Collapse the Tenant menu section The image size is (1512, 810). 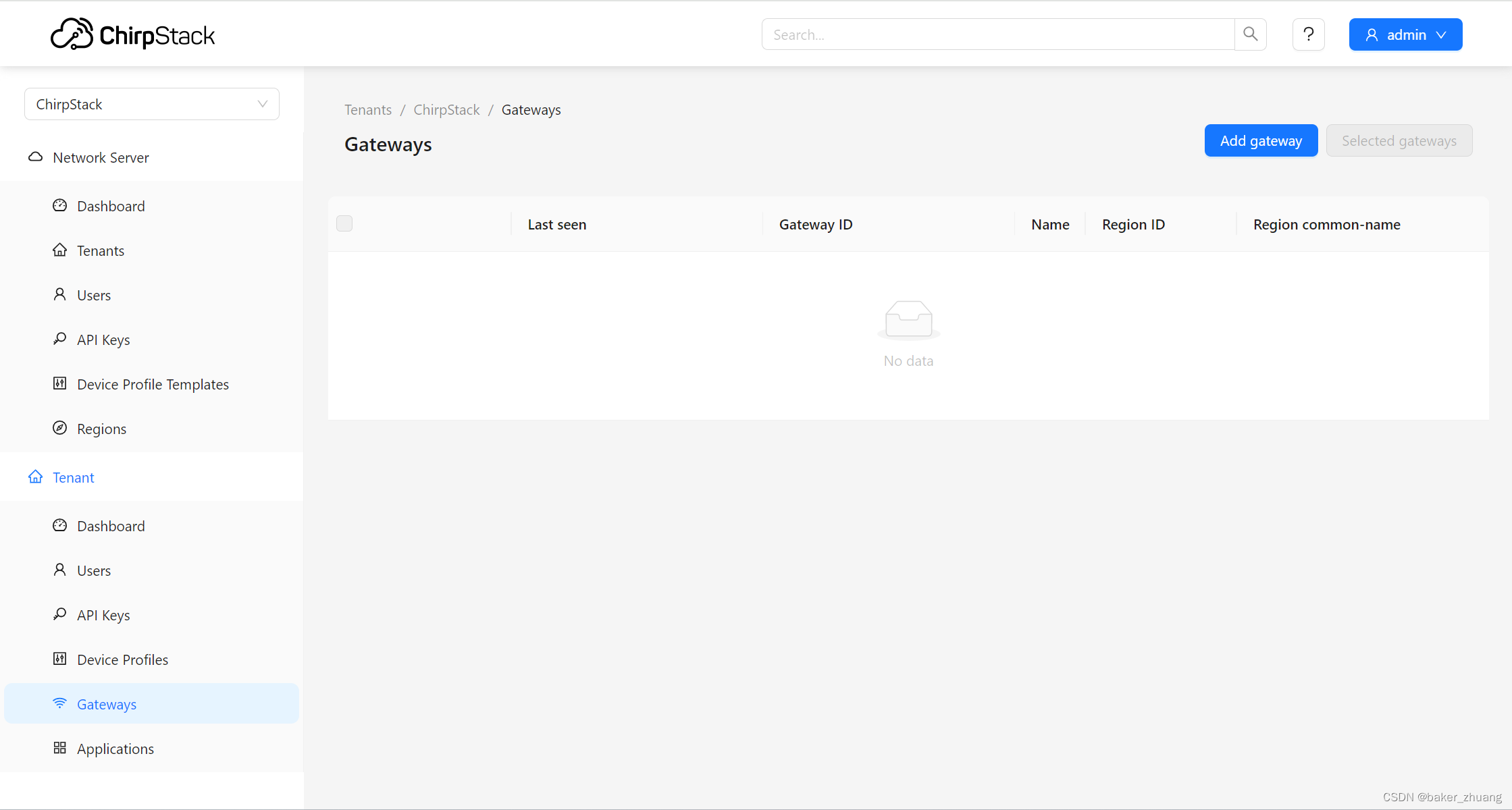pos(74,477)
